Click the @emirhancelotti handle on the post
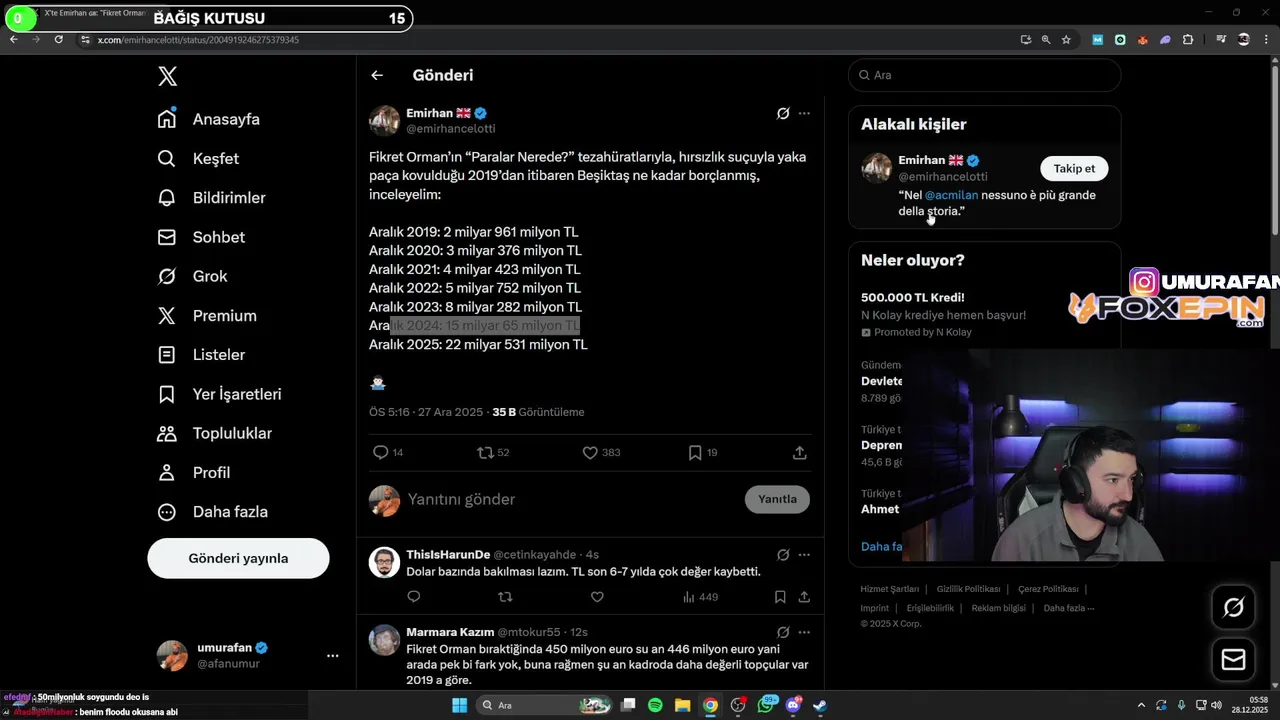 pyautogui.click(x=451, y=129)
